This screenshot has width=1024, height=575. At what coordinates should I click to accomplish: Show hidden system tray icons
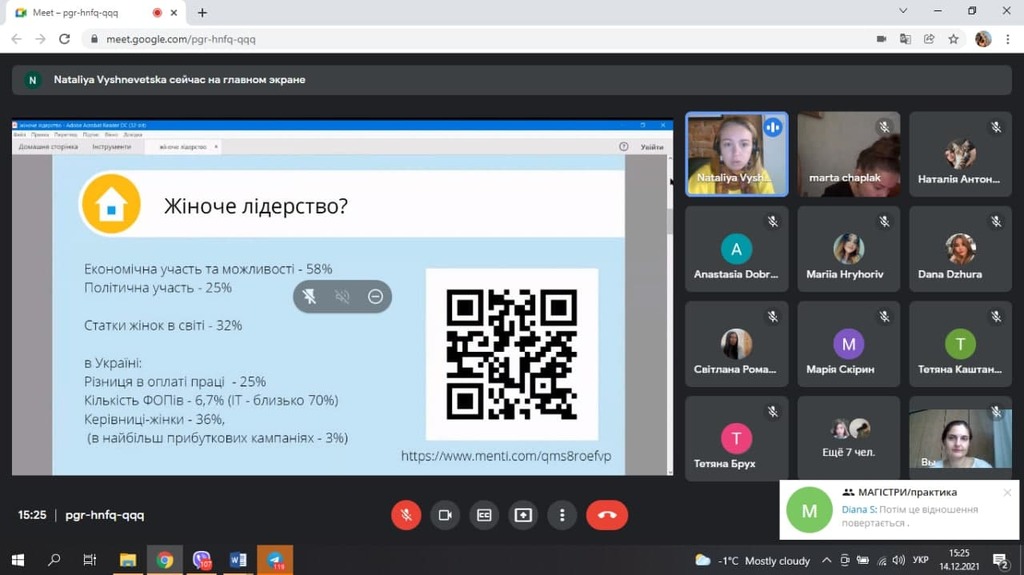point(827,560)
